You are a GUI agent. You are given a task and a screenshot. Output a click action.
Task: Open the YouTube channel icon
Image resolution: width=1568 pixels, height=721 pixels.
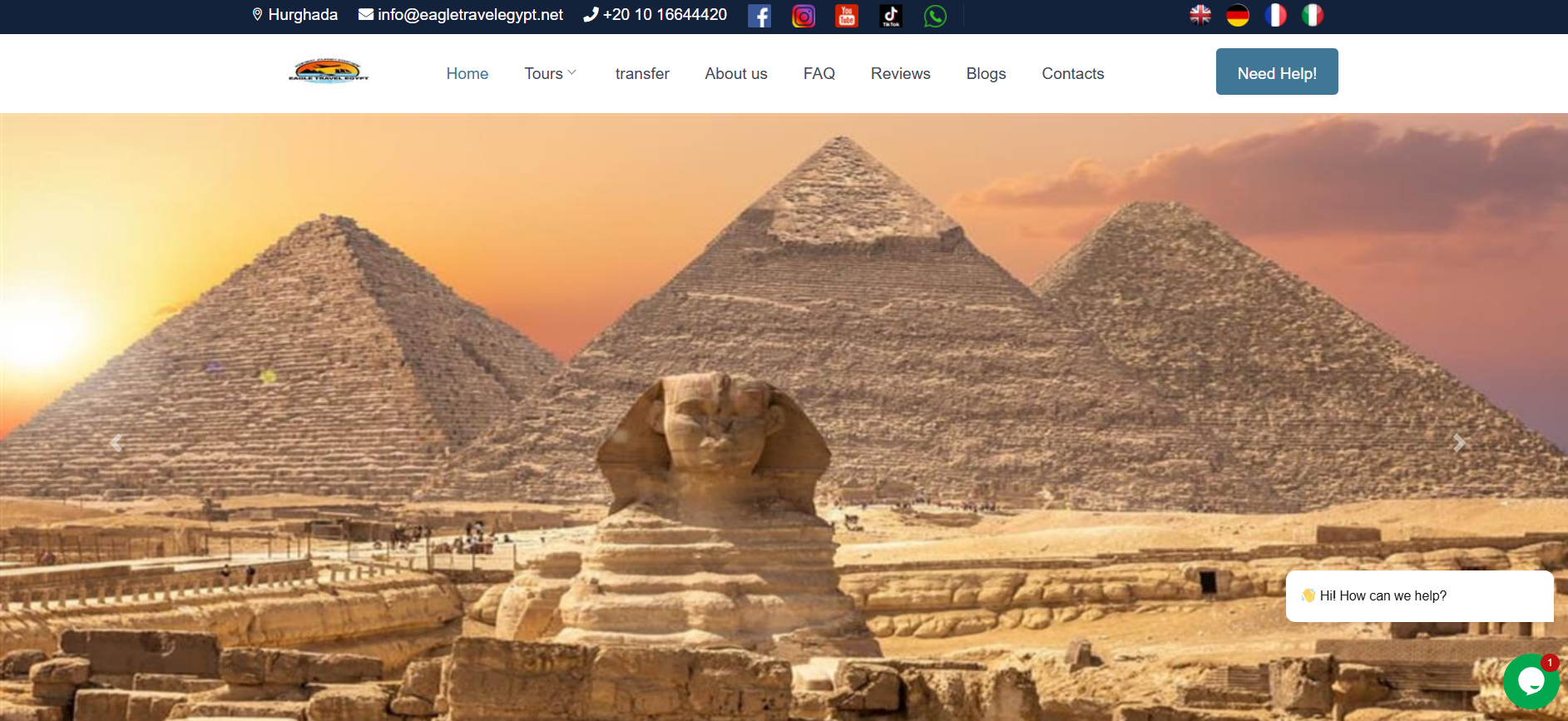[x=847, y=16]
